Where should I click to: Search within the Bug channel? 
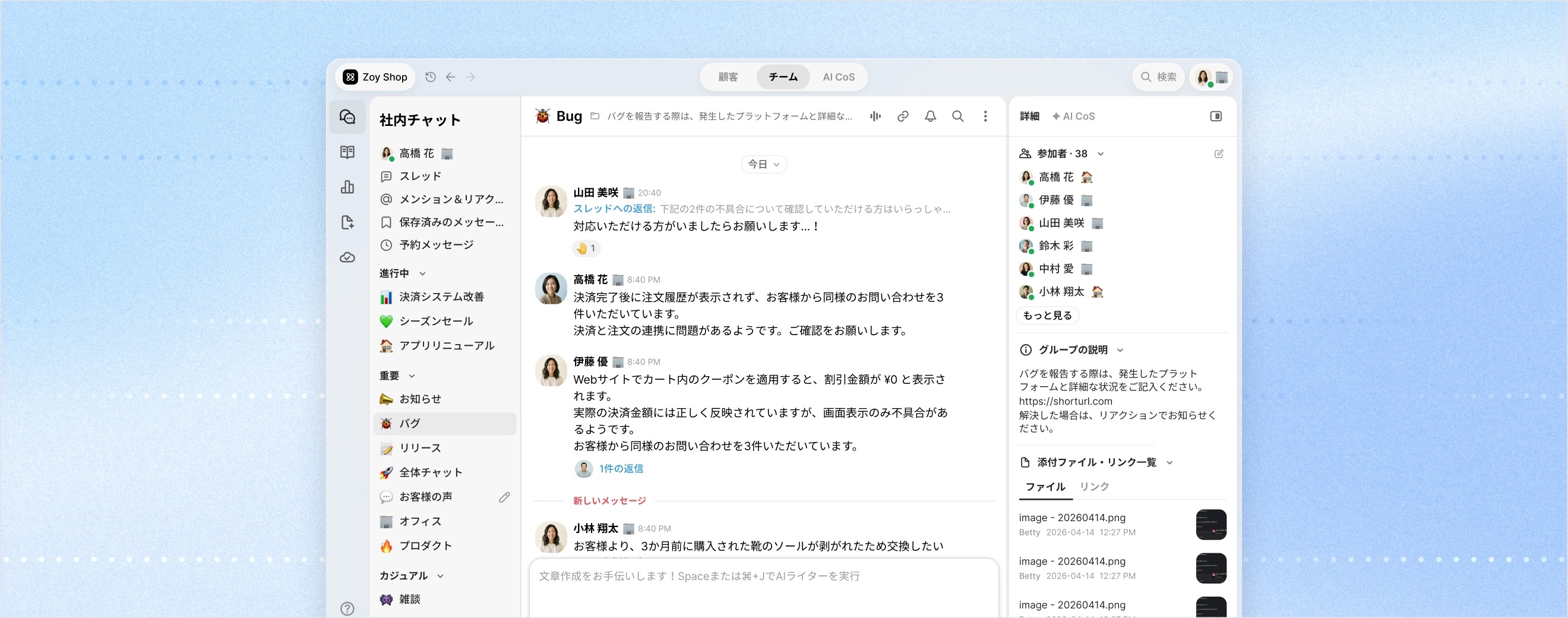click(958, 116)
